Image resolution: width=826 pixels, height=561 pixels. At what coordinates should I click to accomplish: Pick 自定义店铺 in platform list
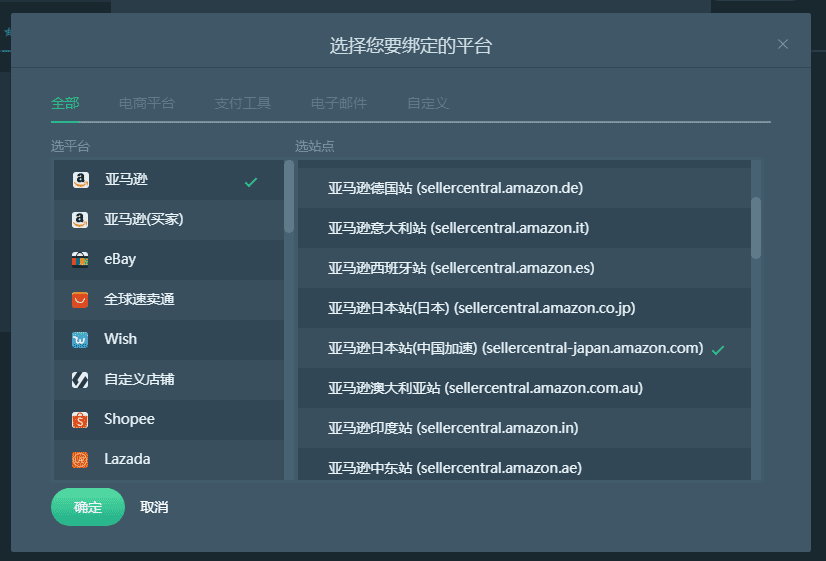coord(169,380)
